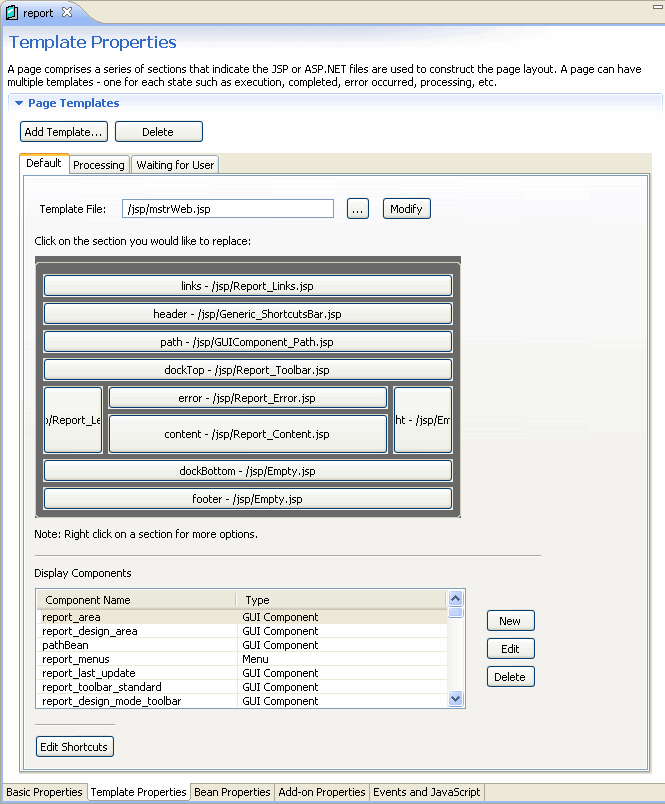Select the header Generic_ShortcutsBar.jsp section

pyautogui.click(x=248, y=314)
